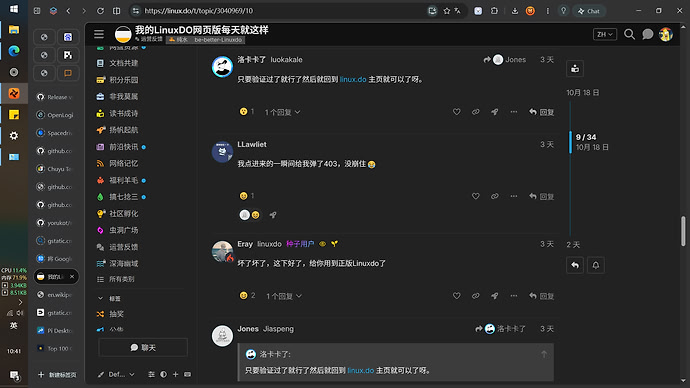Add a boost below LLawliet's post reactions

(273, 215)
